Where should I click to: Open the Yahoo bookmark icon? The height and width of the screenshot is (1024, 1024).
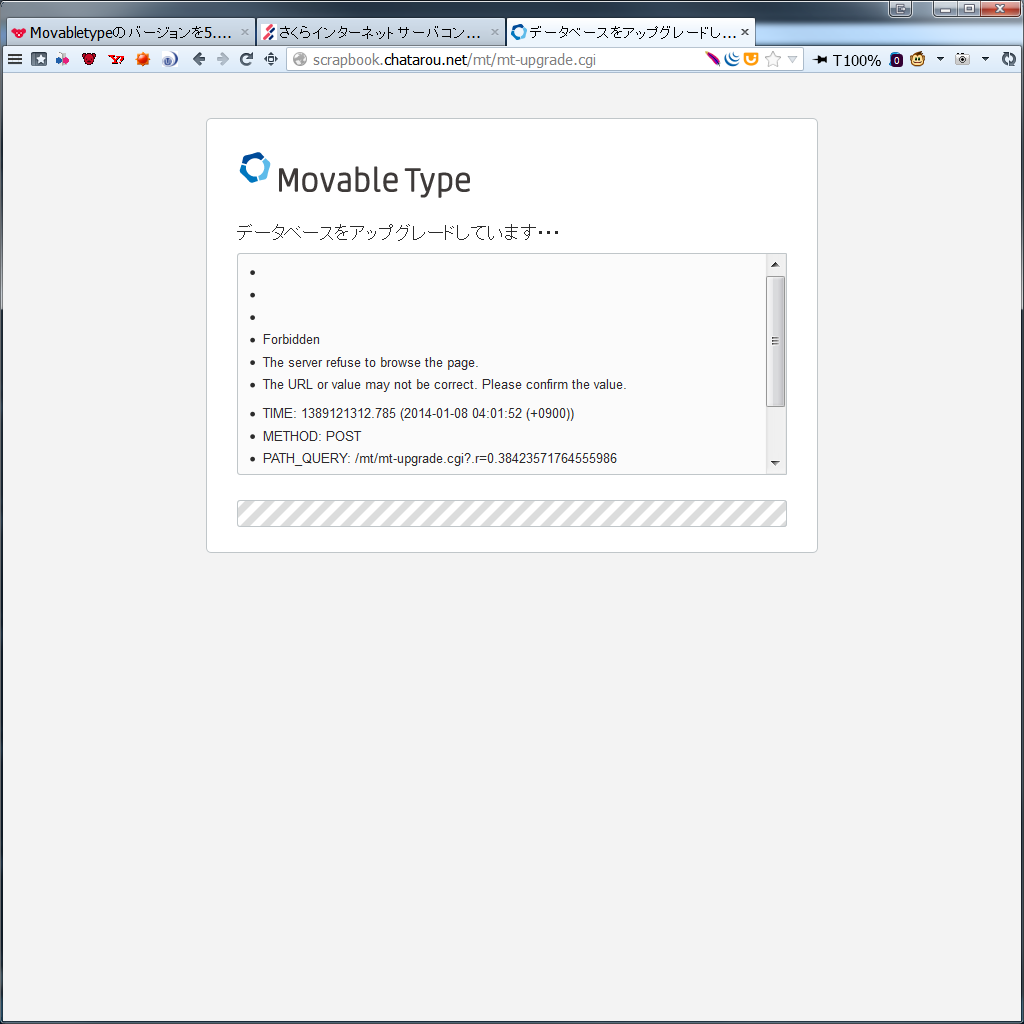pos(116,59)
